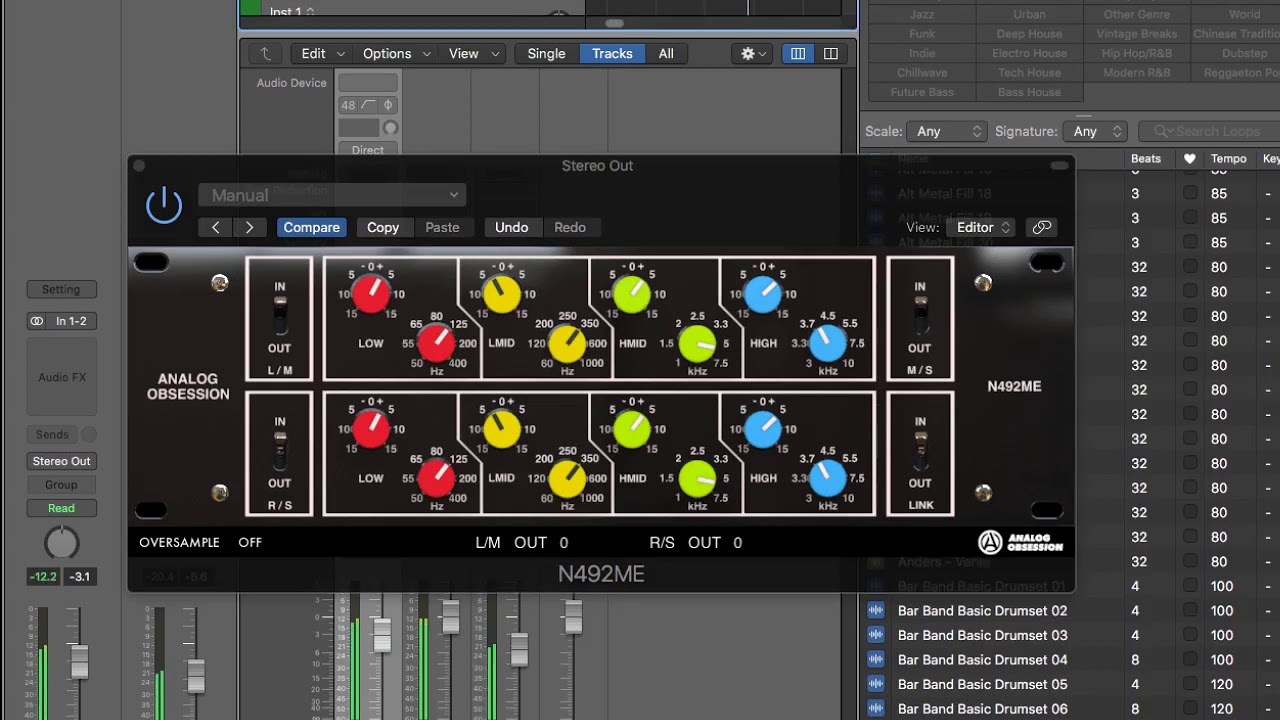Click the top-row yellow LMID frequency knob
1280x720 pixels.
tap(567, 345)
